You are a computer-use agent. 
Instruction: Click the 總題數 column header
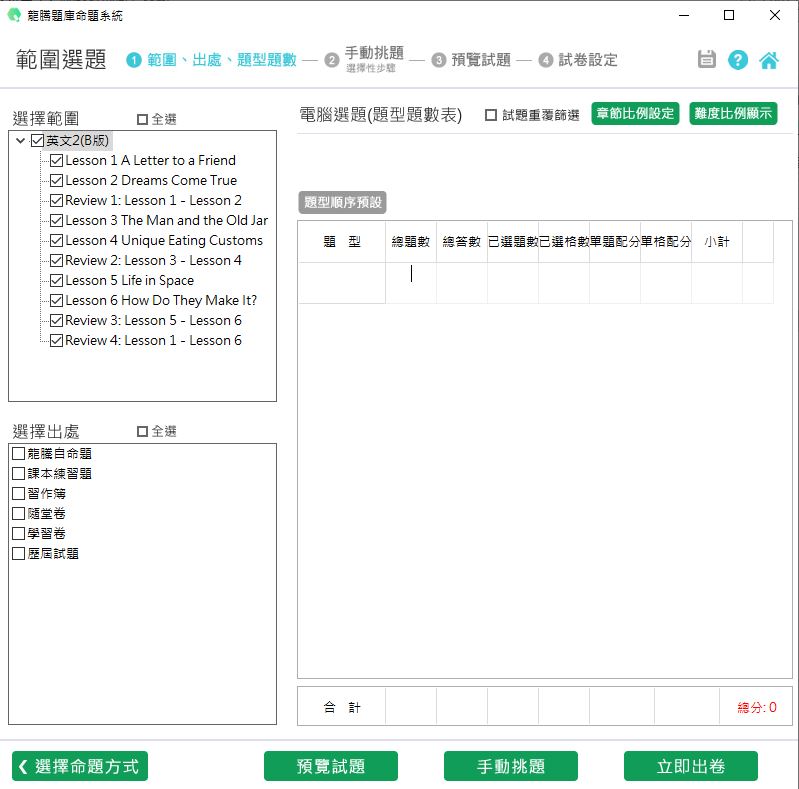pyautogui.click(x=411, y=242)
